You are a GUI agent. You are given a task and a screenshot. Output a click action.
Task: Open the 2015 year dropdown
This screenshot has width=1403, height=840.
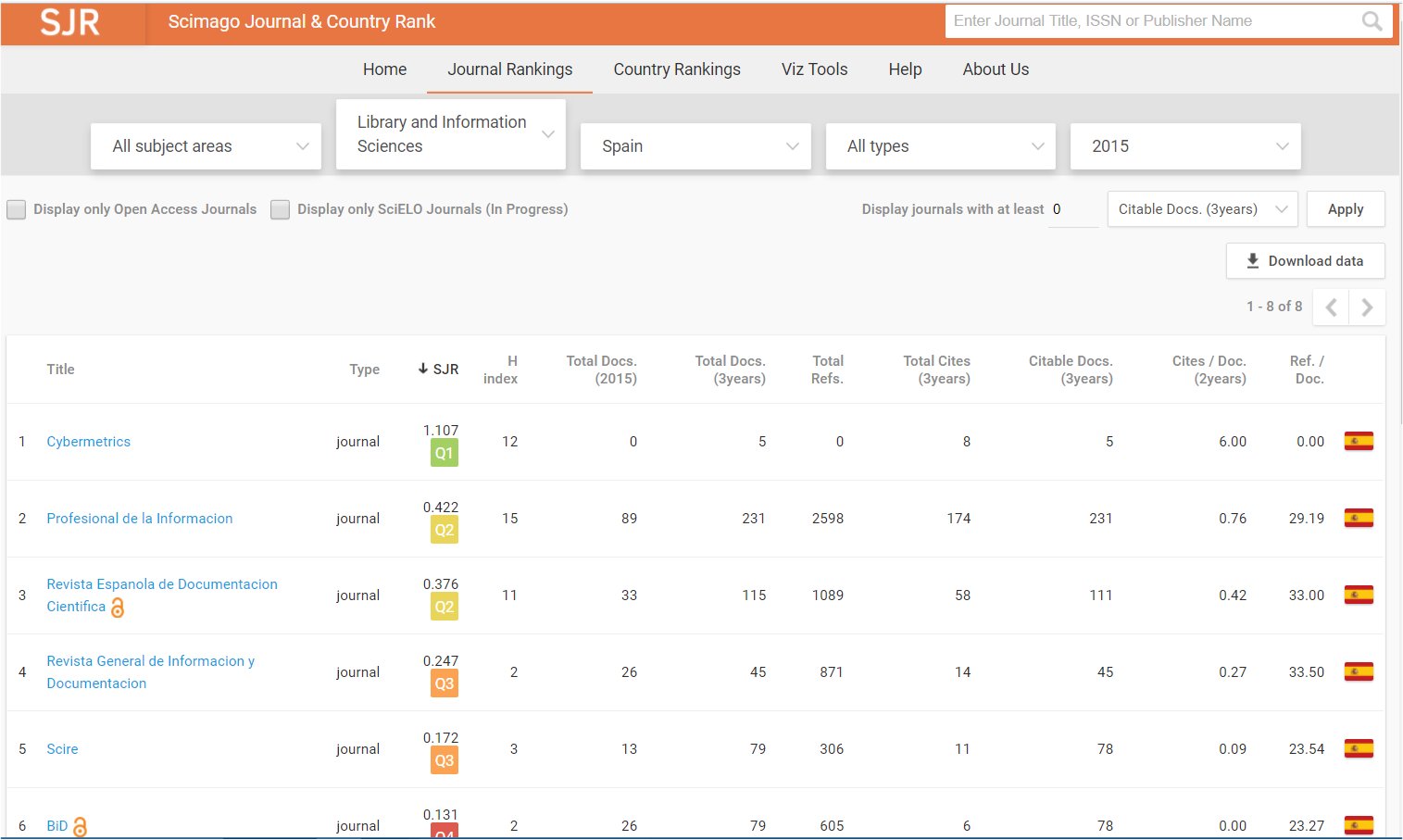[x=1185, y=146]
